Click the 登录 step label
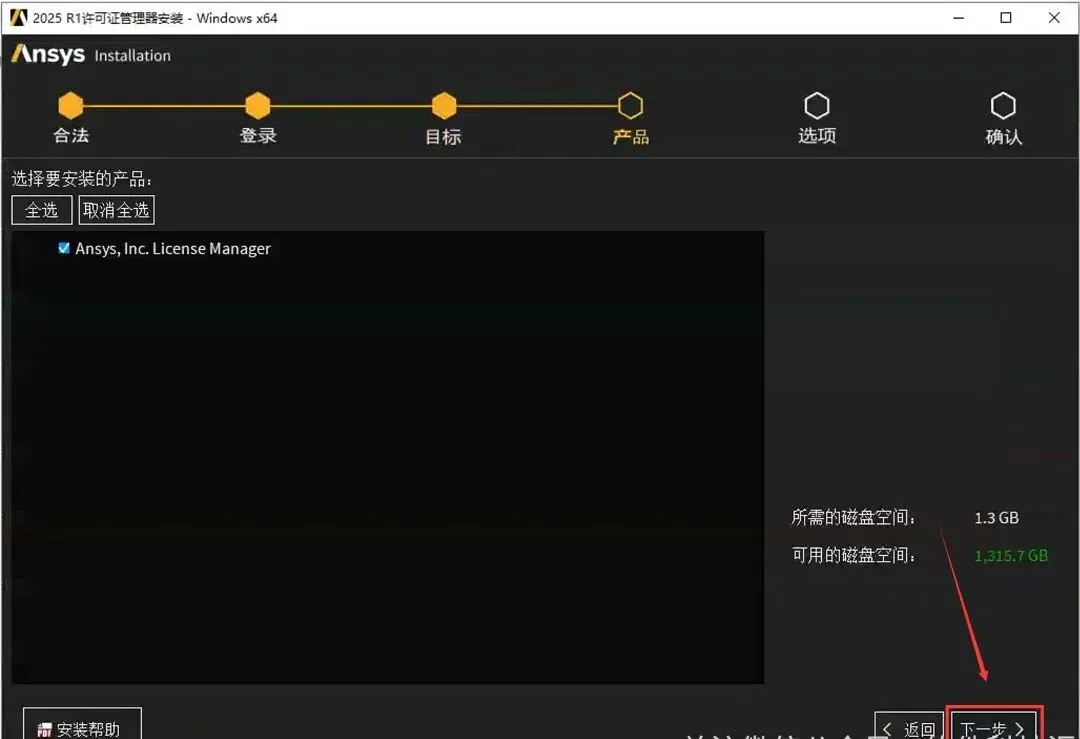Image resolution: width=1080 pixels, height=739 pixels. 258,136
